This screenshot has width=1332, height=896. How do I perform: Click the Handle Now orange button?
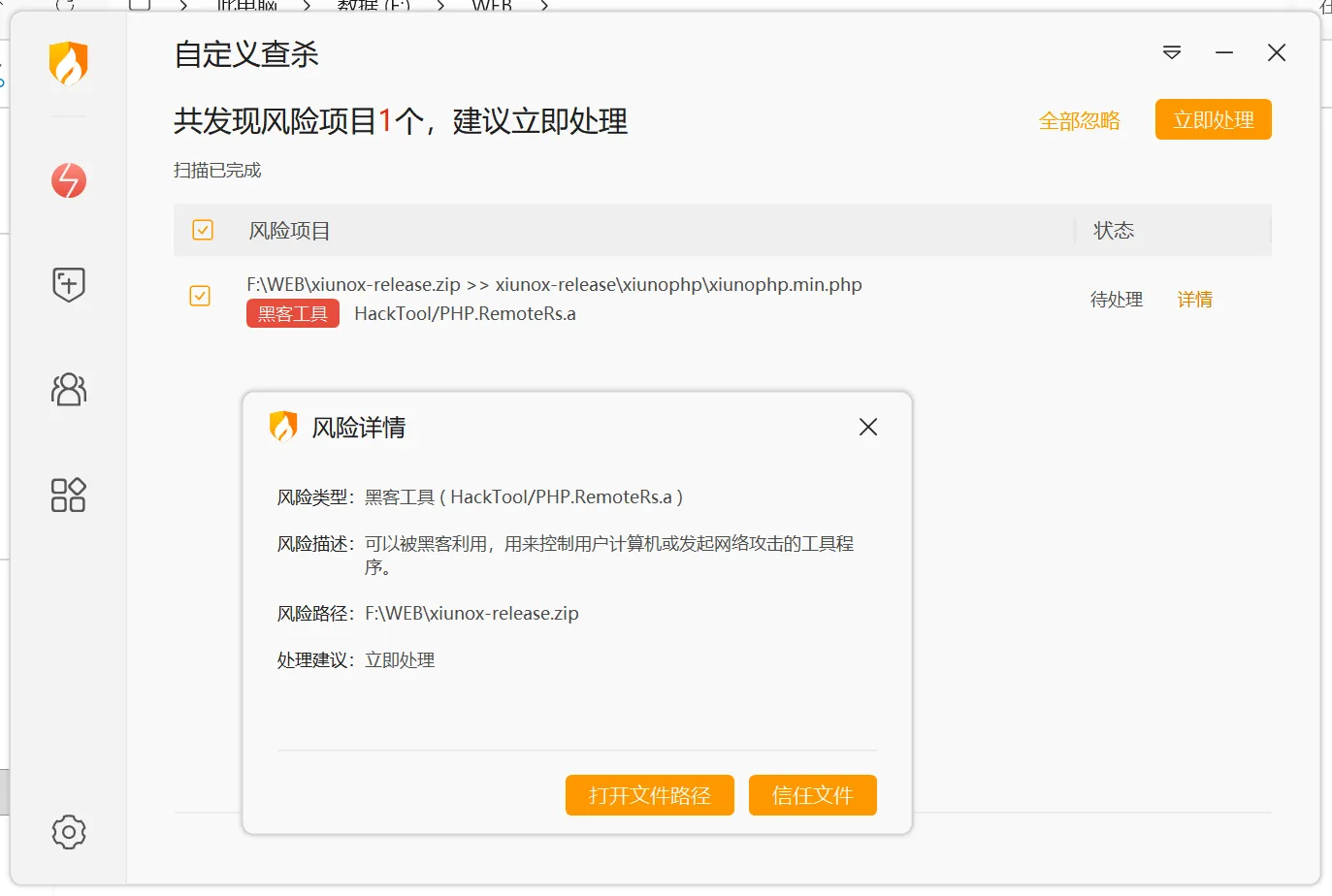tap(1213, 120)
